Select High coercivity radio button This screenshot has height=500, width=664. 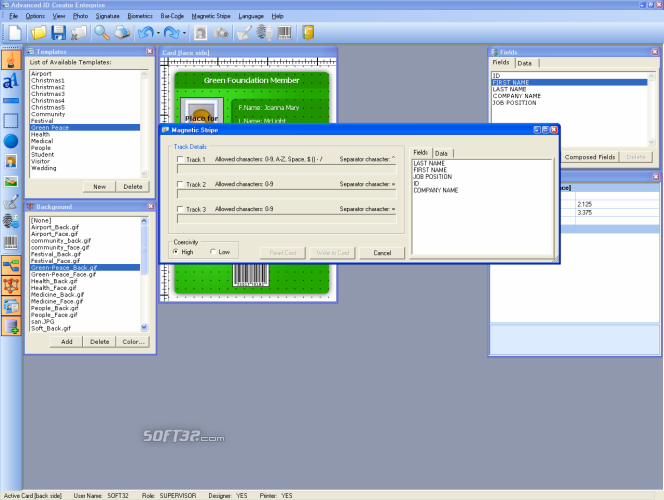pos(176,252)
